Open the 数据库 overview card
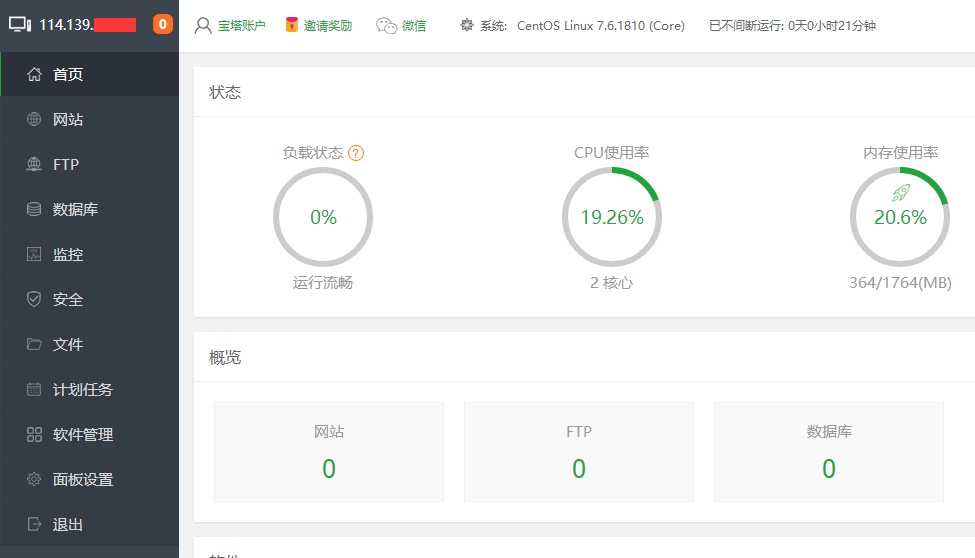 click(x=829, y=452)
